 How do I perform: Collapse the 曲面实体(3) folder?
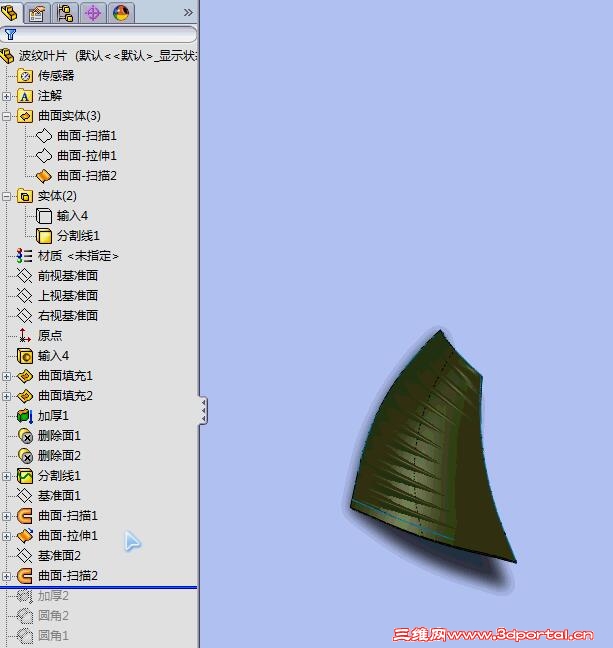click(x=6, y=116)
